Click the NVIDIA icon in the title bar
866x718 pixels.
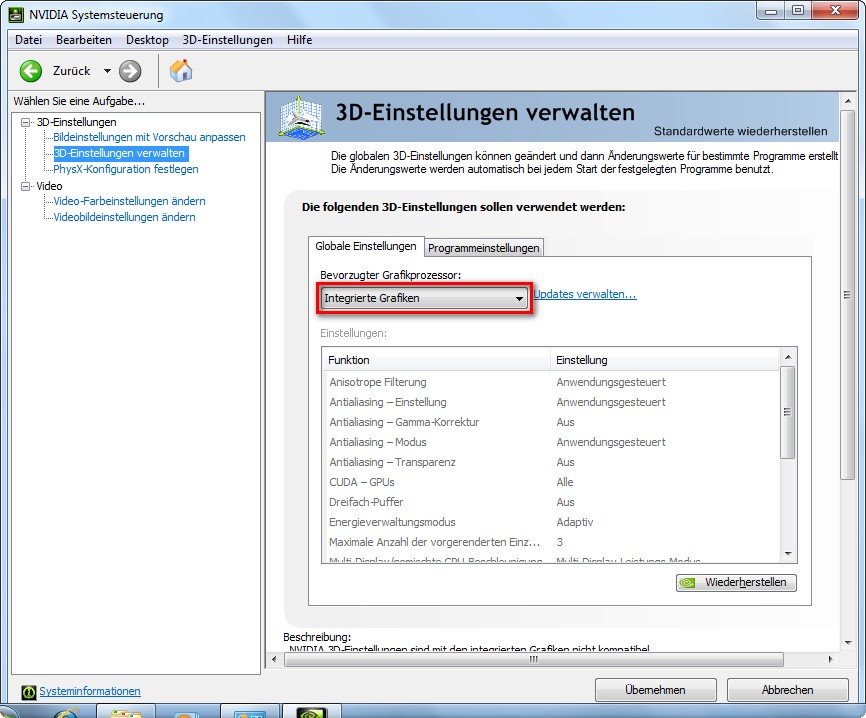pos(16,14)
